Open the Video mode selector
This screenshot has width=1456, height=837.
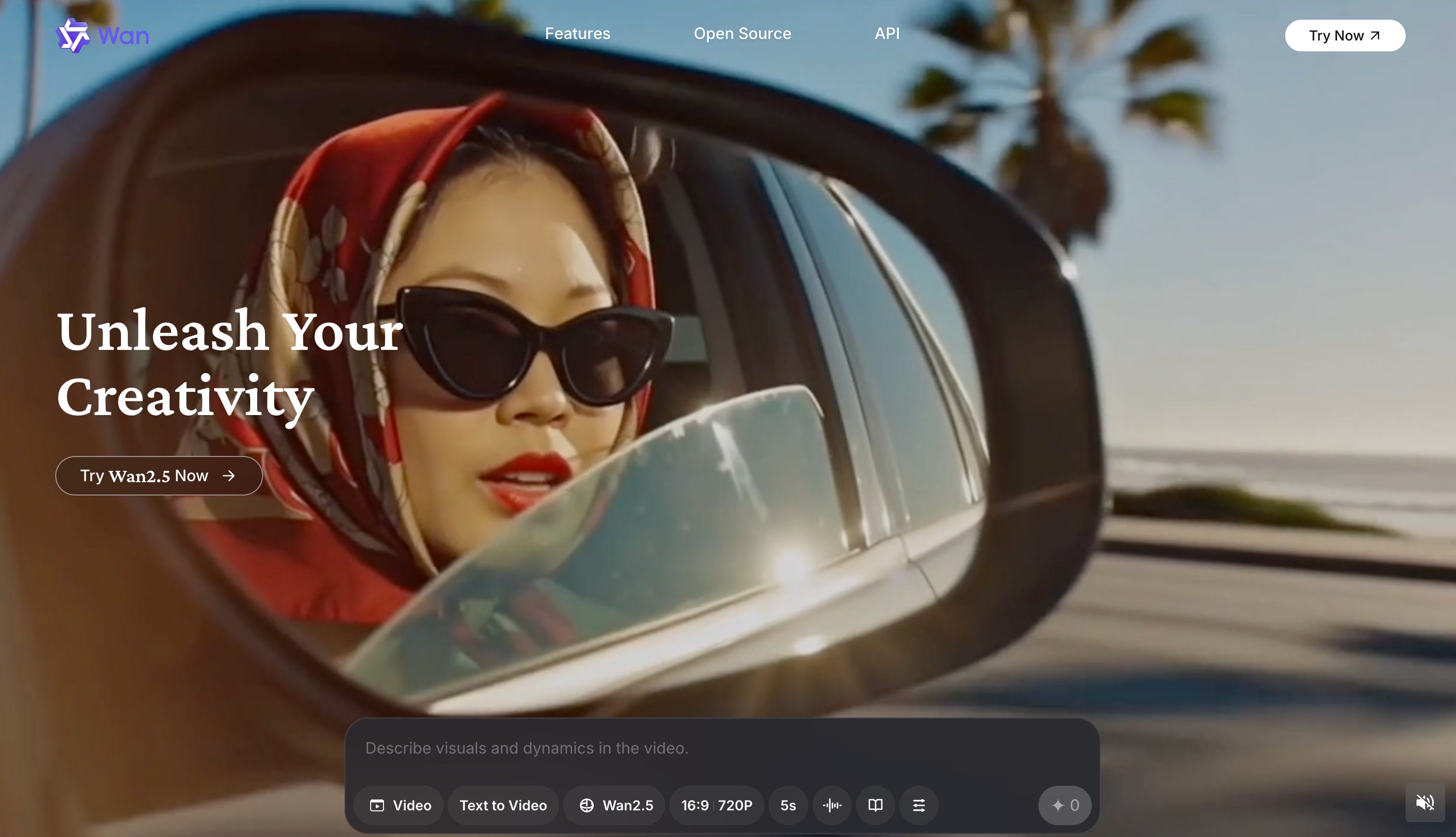pos(399,805)
